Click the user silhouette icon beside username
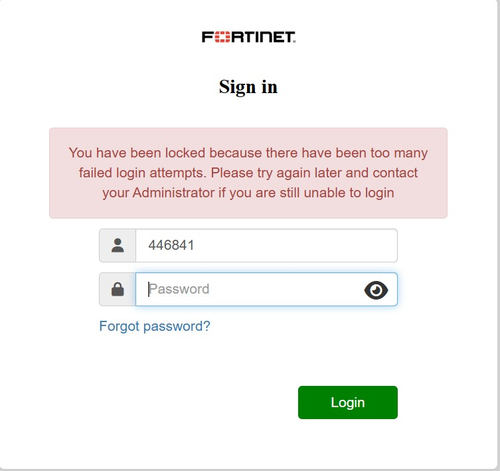The height and width of the screenshot is (471, 500). pyautogui.click(x=117, y=245)
